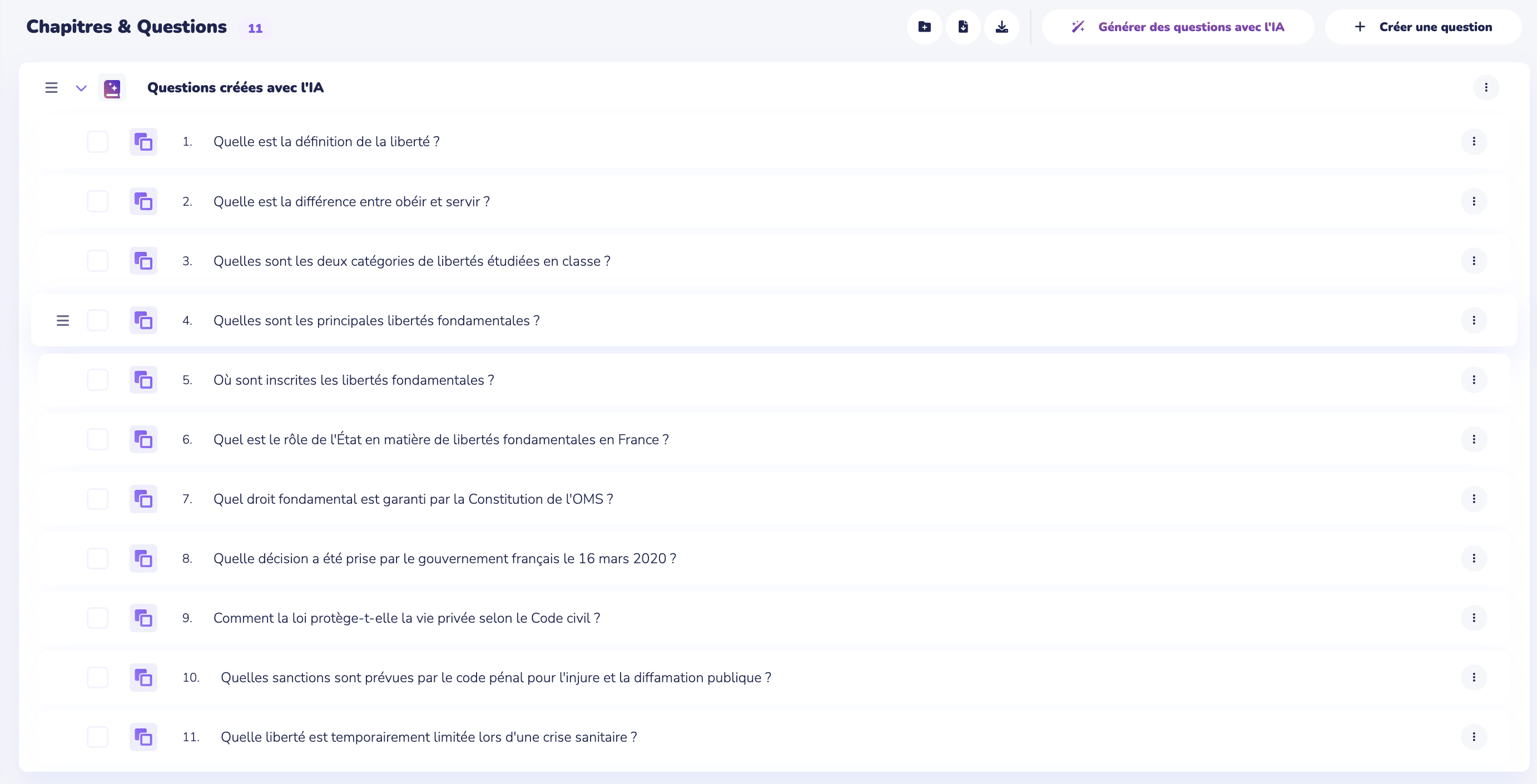Open chapter options three-dot menu
Image resolution: width=1537 pixels, height=784 pixels.
click(1486, 88)
